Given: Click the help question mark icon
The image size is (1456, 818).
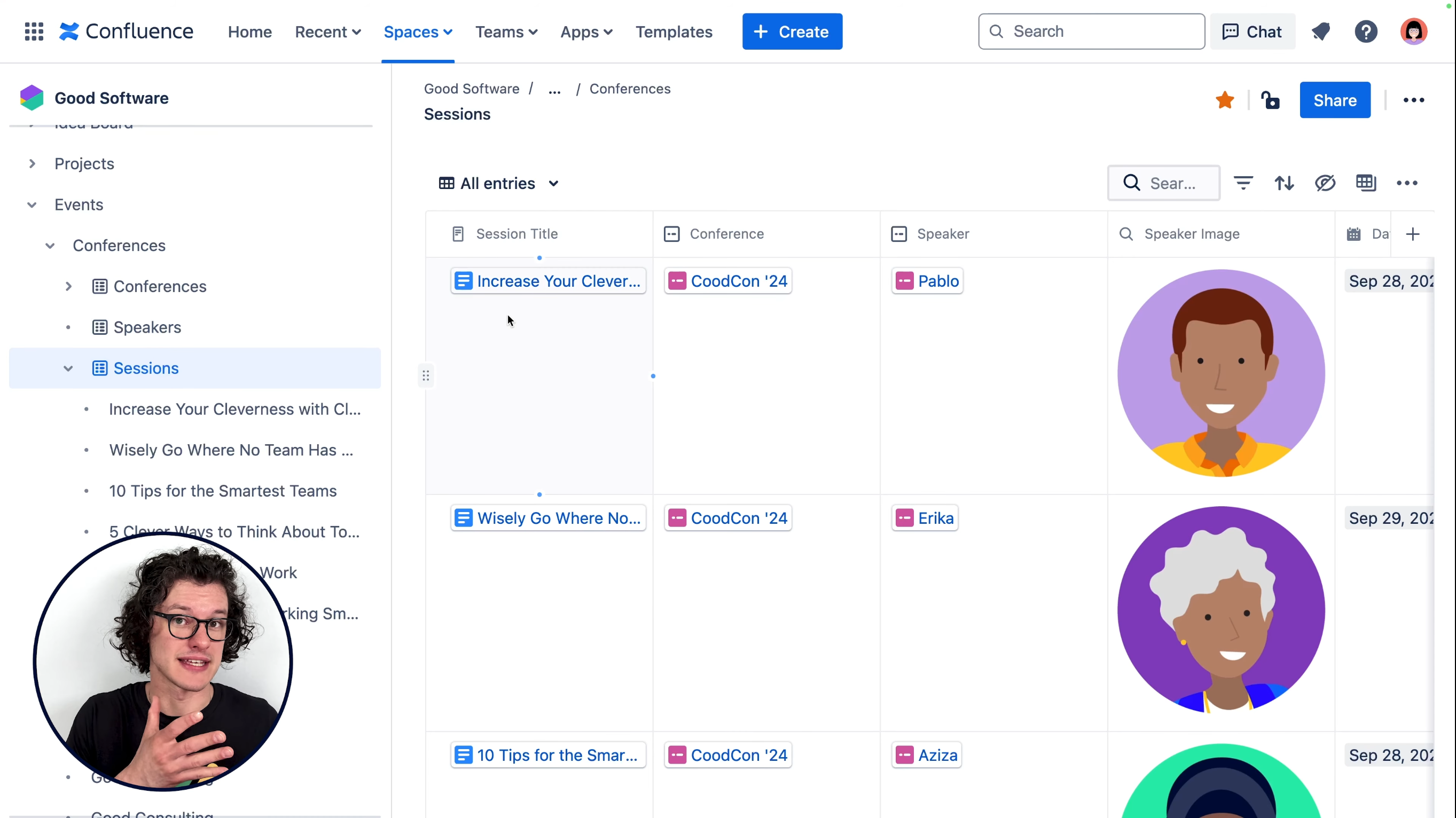Looking at the screenshot, I should [x=1366, y=31].
